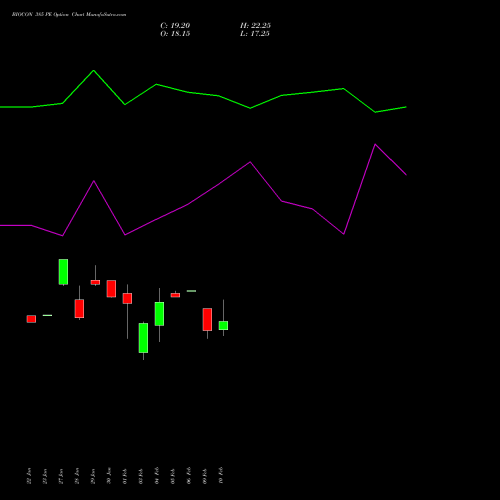Click the 04 Feb date label

[x=157, y=475]
